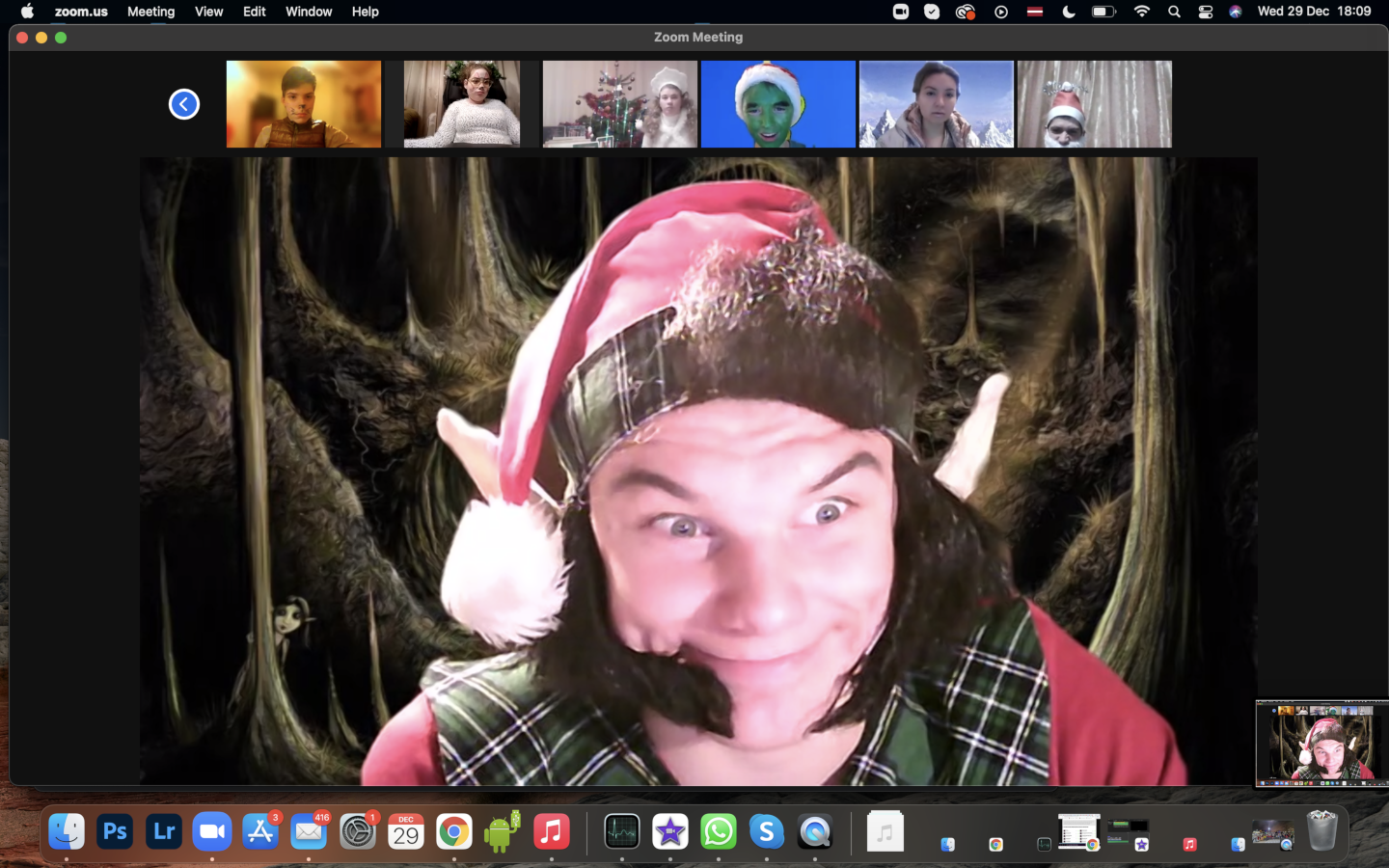Open the View menu
Screen dimensions: 1389x868
pos(208,12)
